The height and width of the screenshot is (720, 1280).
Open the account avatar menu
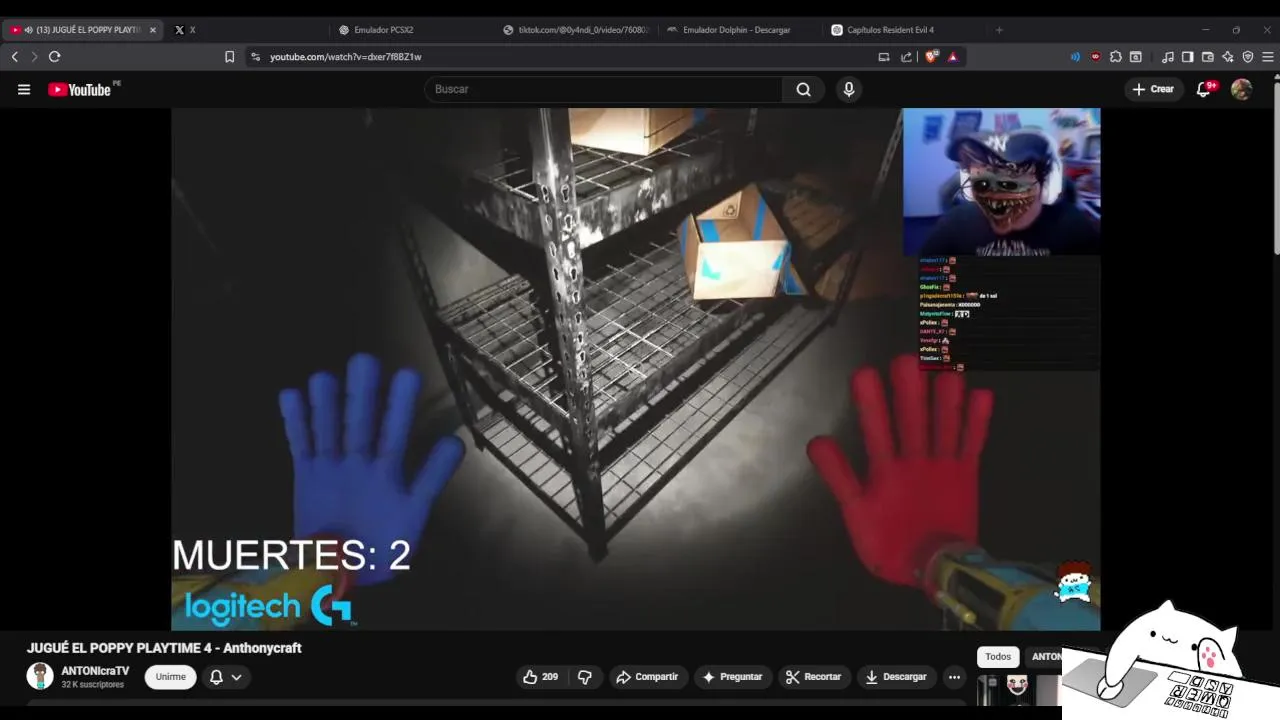tap(1242, 89)
